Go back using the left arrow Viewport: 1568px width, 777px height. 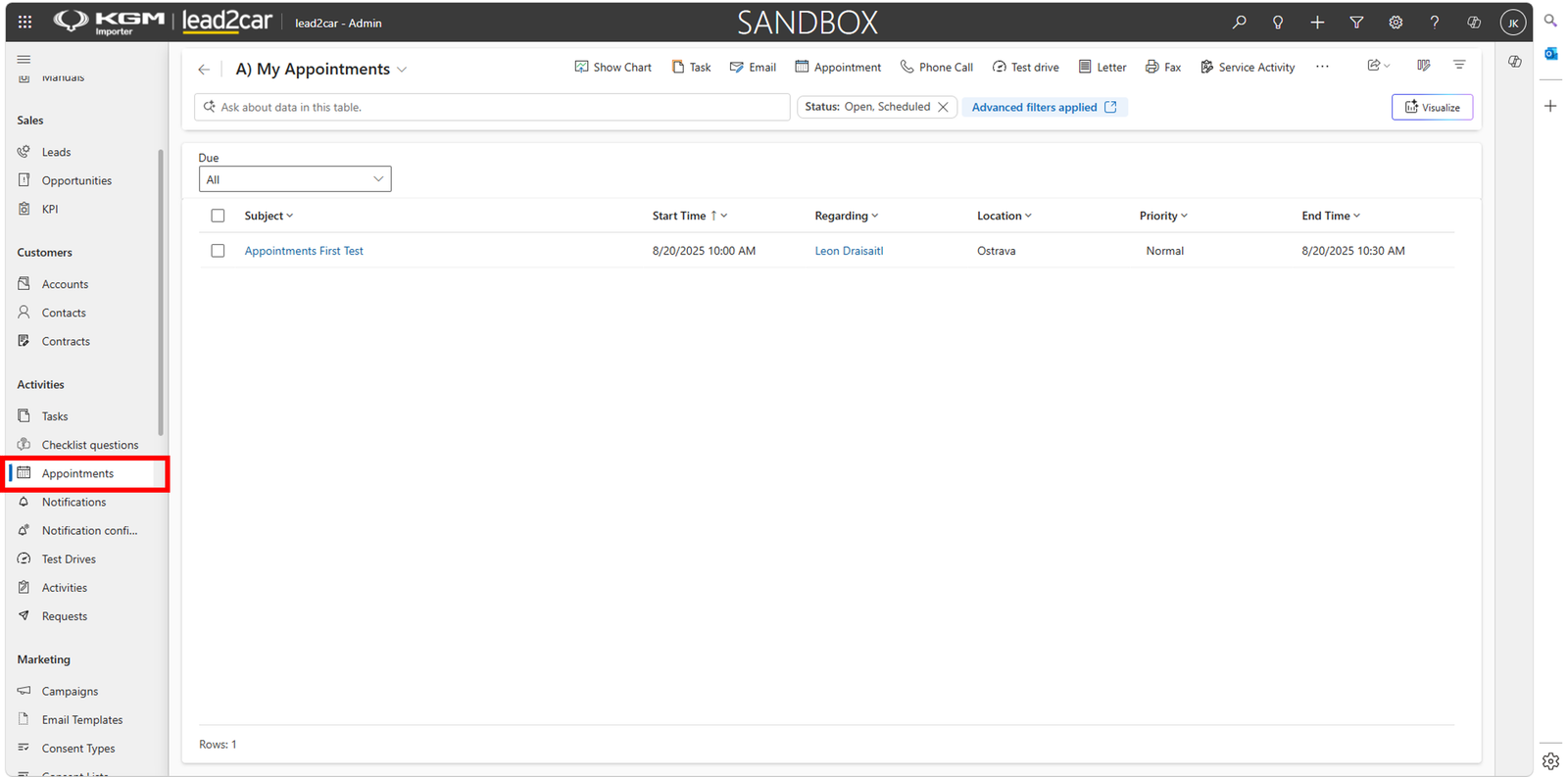click(x=204, y=69)
